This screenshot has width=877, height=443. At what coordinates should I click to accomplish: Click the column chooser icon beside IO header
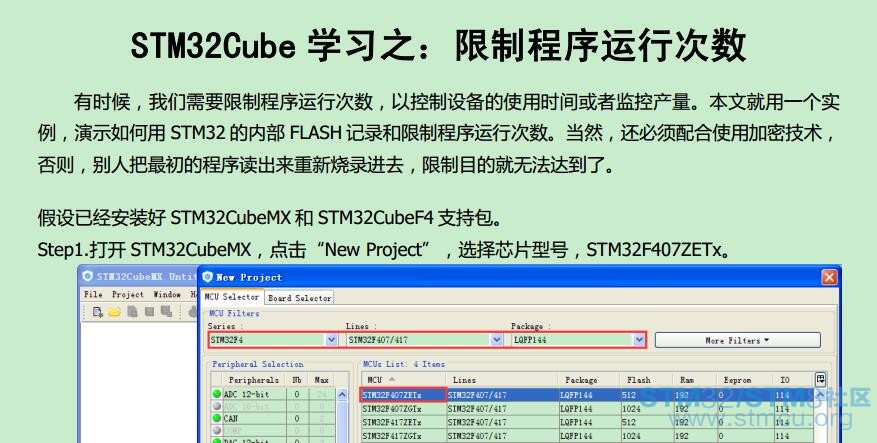click(821, 380)
